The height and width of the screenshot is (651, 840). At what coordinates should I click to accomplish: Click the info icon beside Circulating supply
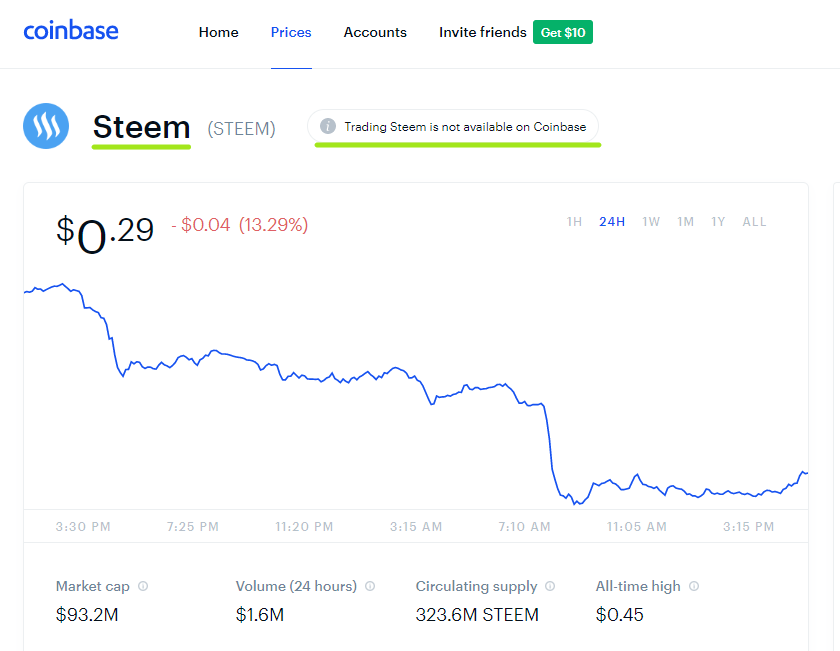550,586
